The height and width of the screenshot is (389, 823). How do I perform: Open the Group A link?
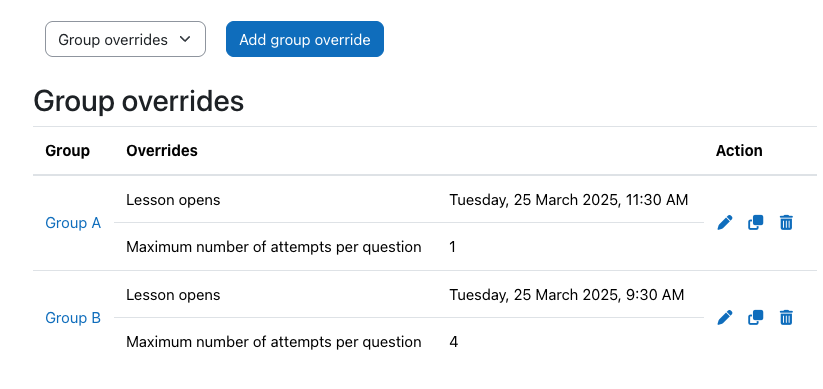tap(73, 223)
